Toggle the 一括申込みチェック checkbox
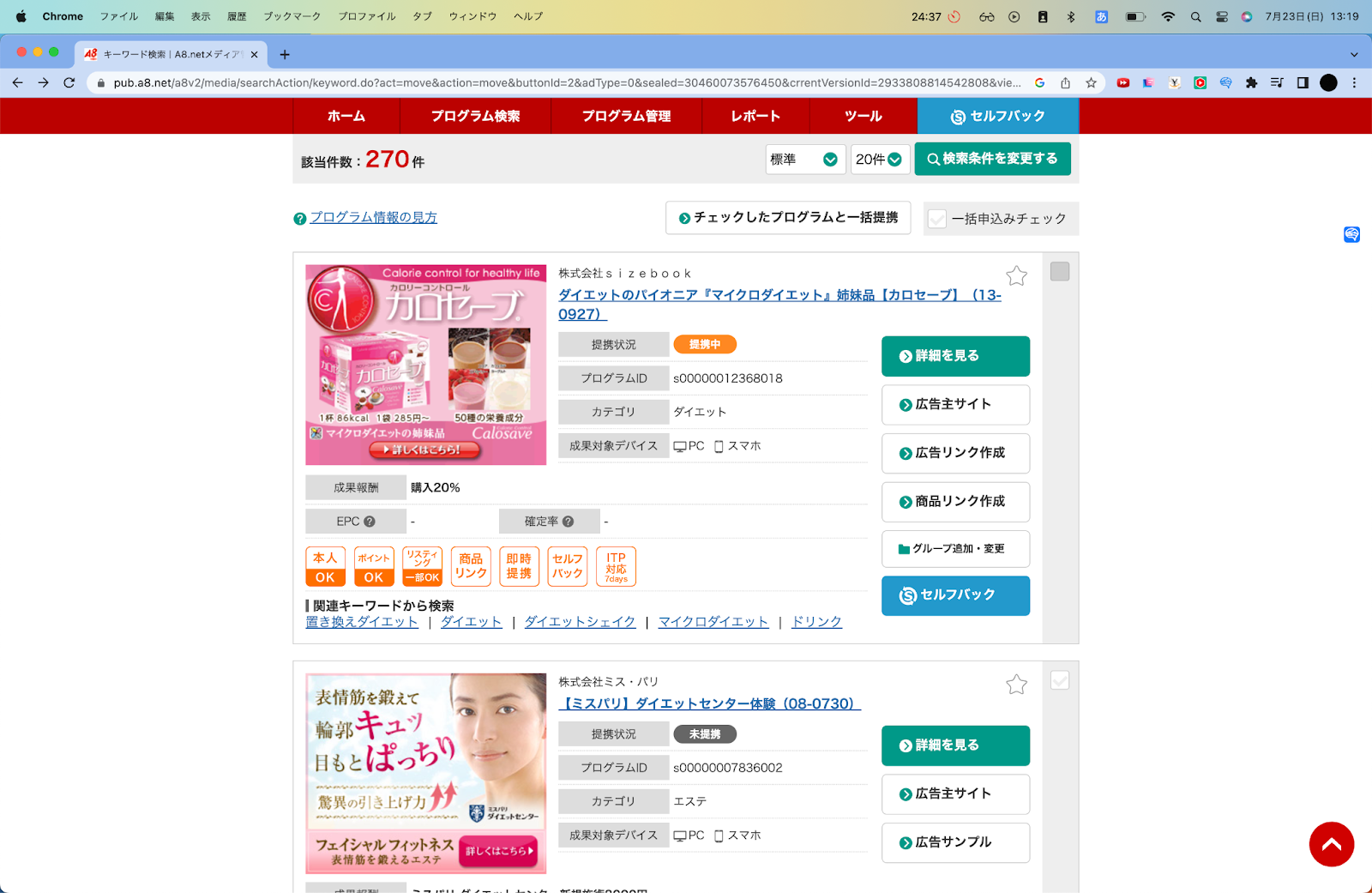The image size is (1372, 893). coord(937,219)
